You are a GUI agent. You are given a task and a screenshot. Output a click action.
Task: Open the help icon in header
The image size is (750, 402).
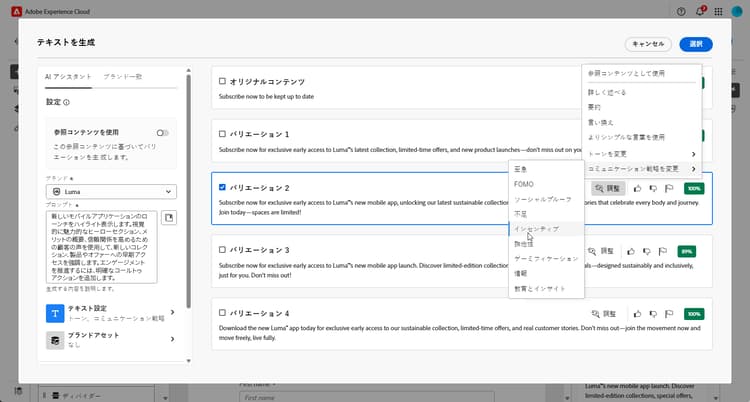tap(682, 11)
